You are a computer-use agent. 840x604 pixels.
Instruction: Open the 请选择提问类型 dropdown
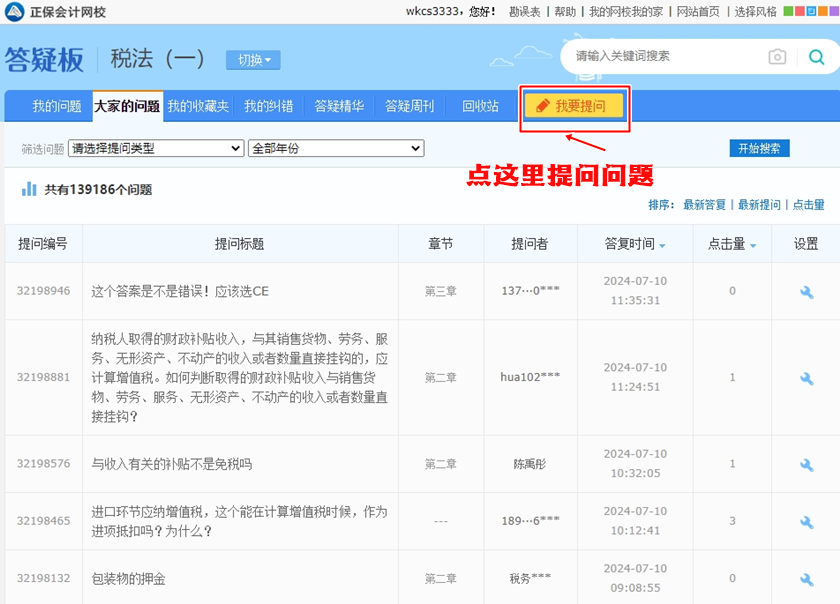point(156,149)
